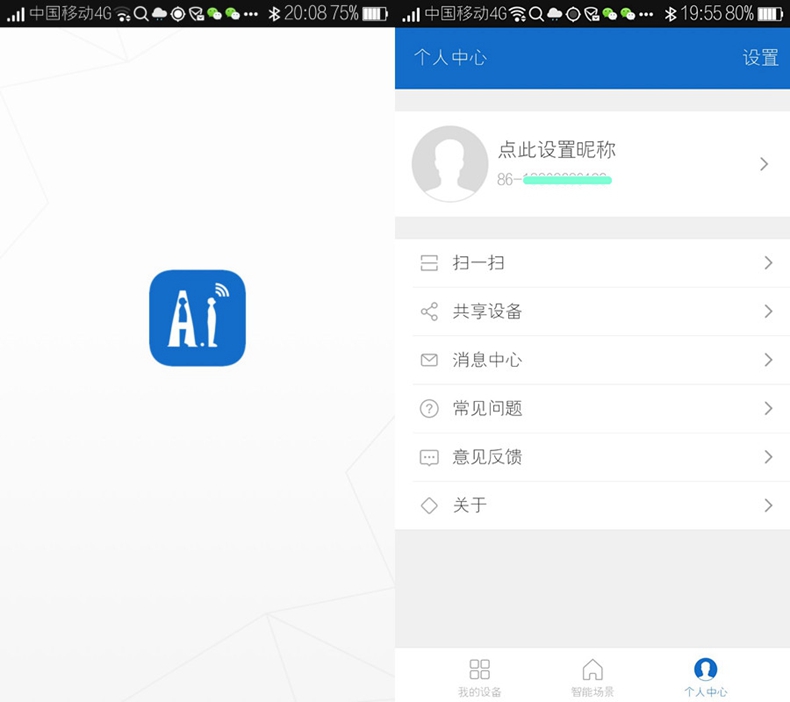Image resolution: width=790 pixels, height=702 pixels.
Task: Open the 我的设备 tab
Action: pos(480,677)
